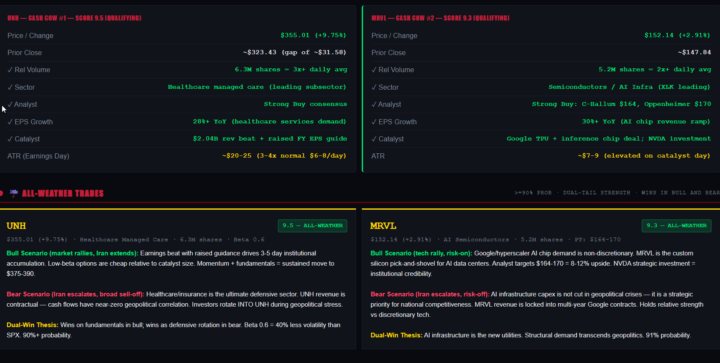Select the ALL-WEATHER TRADES section heading

[62, 193]
